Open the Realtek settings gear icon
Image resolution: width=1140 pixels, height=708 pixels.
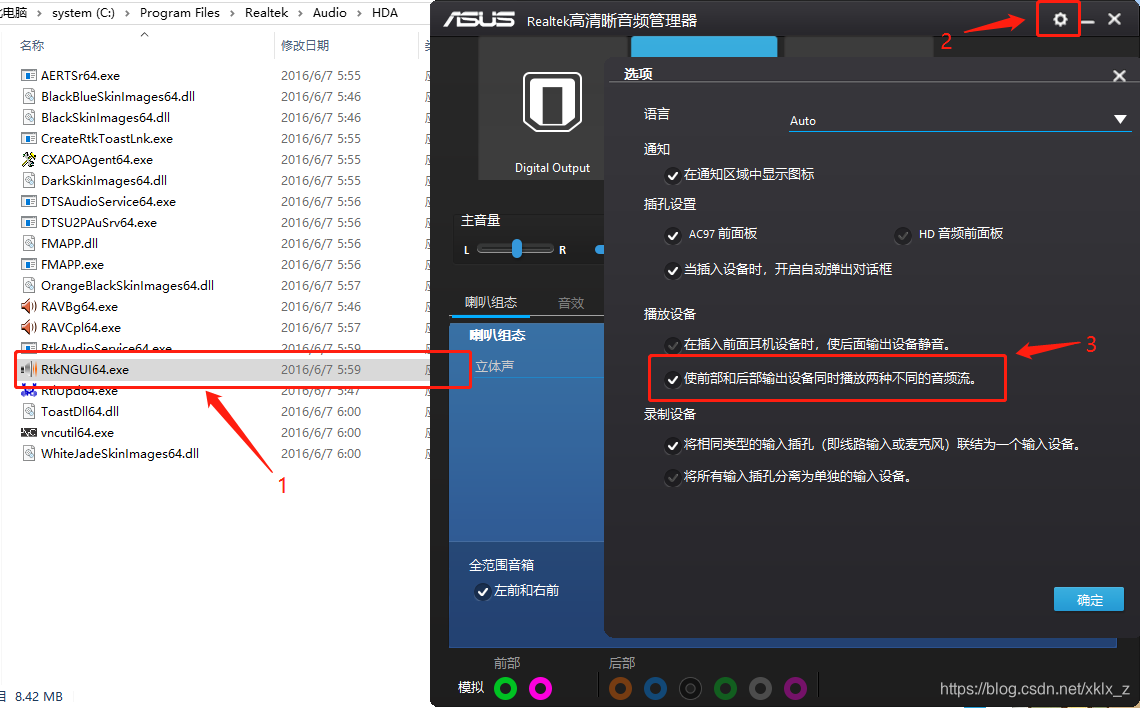[1059, 20]
